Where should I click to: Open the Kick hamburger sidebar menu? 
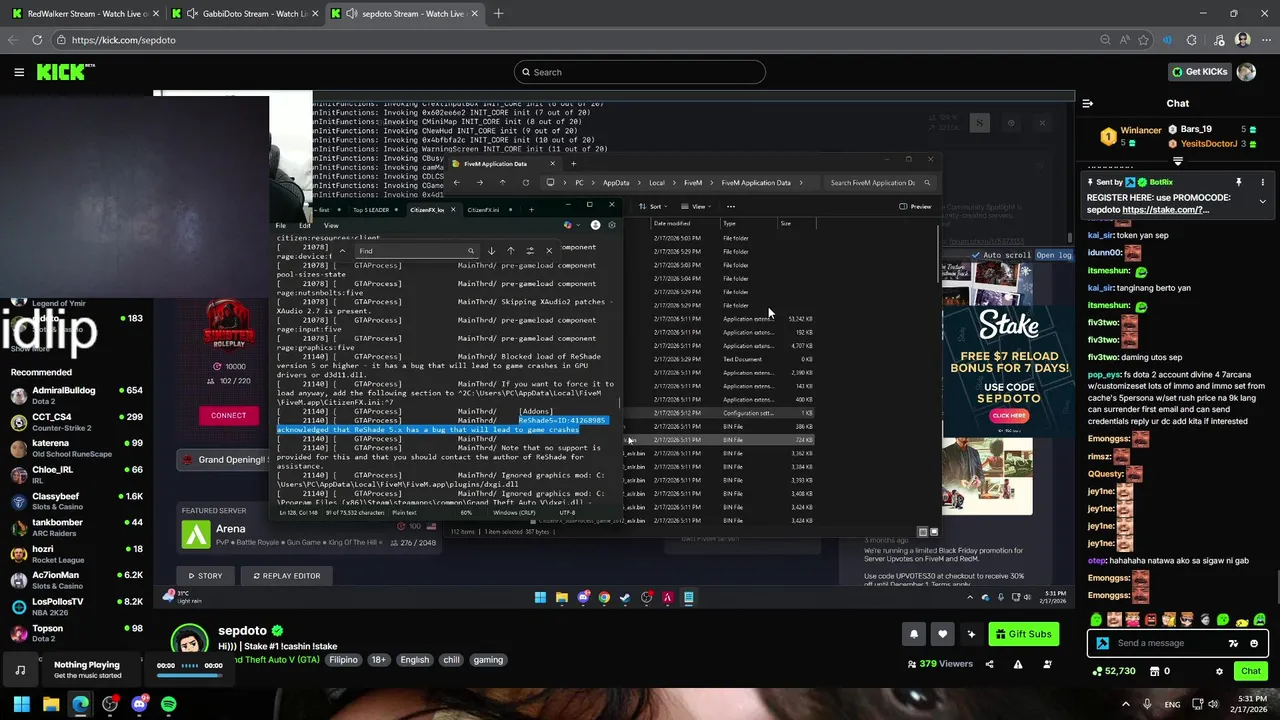pos(19,72)
